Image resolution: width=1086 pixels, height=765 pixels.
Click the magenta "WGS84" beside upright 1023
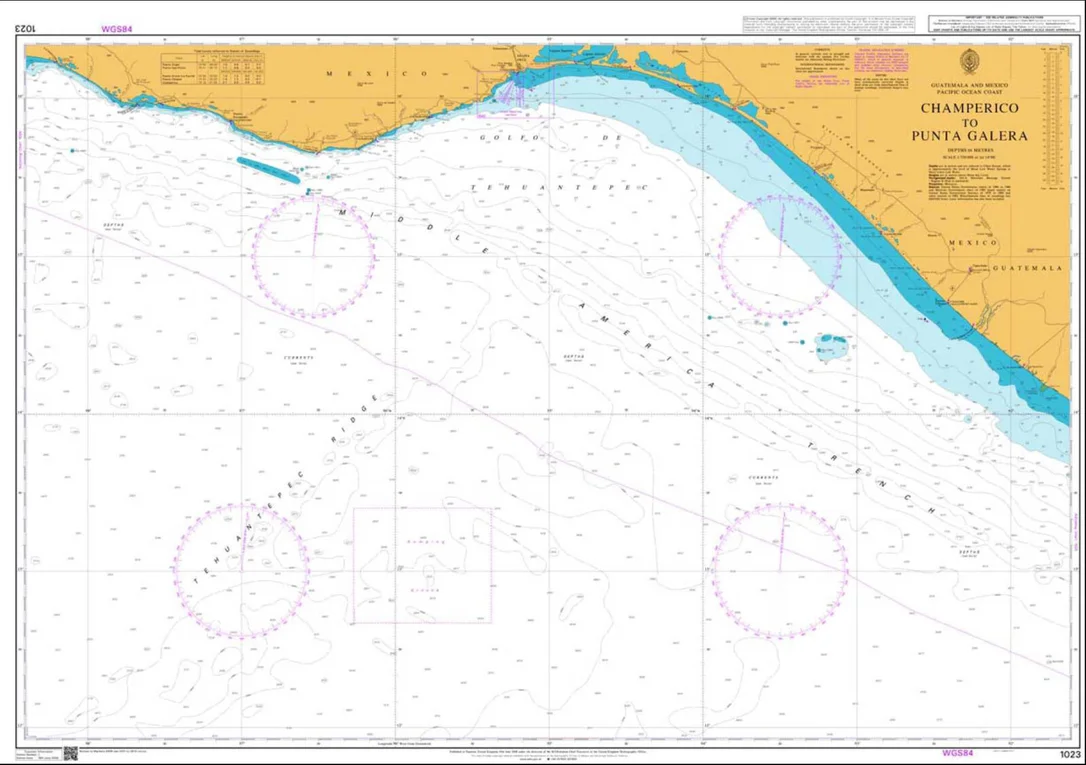pos(958,753)
